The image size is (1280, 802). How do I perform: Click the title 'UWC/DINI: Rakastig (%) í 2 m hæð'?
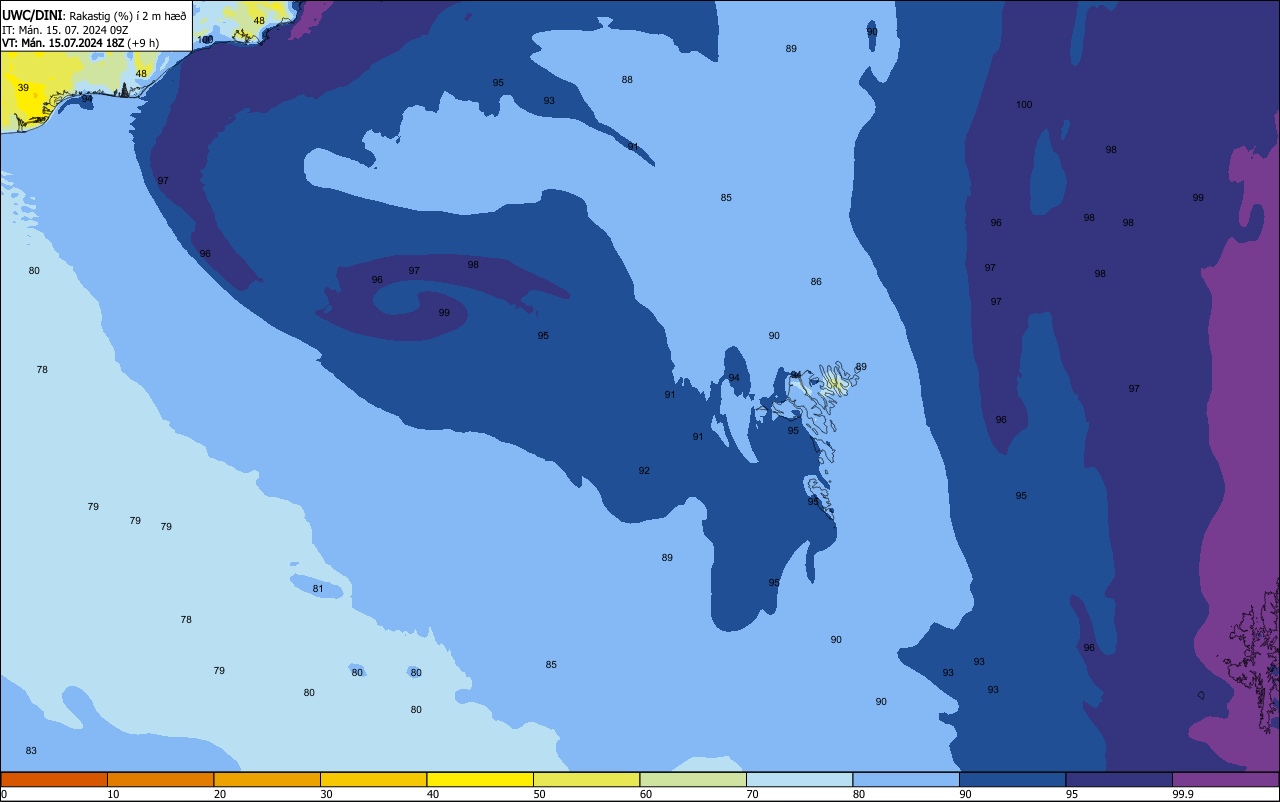(x=94, y=15)
